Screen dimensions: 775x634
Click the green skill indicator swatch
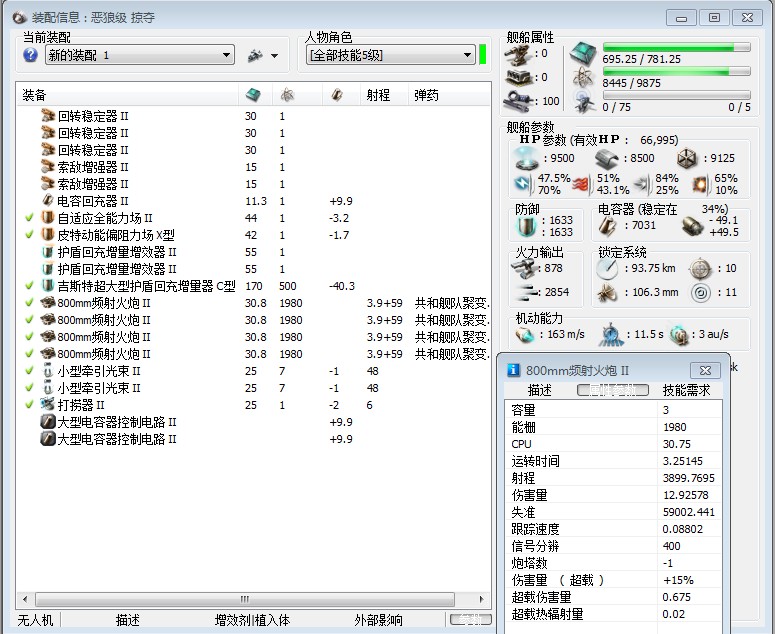[x=483, y=54]
